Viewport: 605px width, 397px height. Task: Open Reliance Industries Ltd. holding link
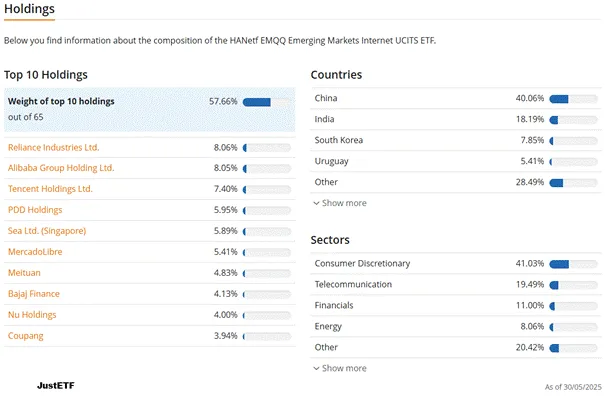(54, 147)
